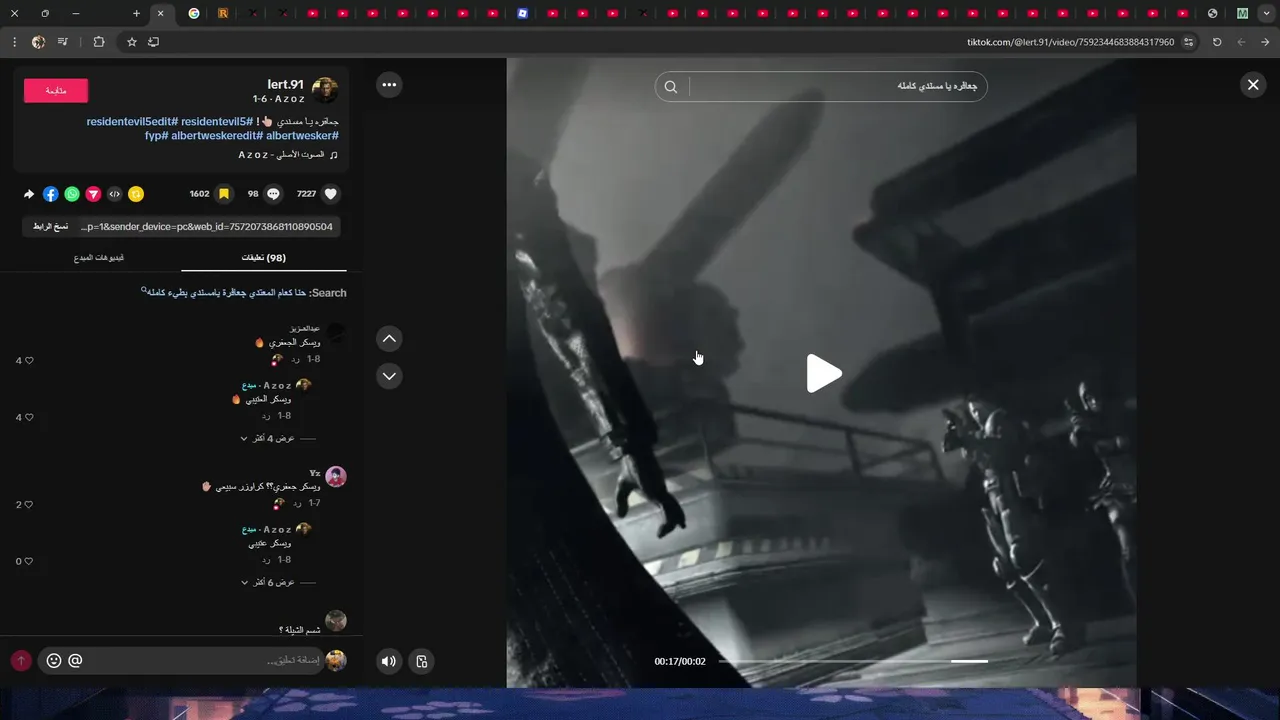This screenshot has width=1280, height=720.
Task: Close the video viewer with the X
Action: point(1253,85)
